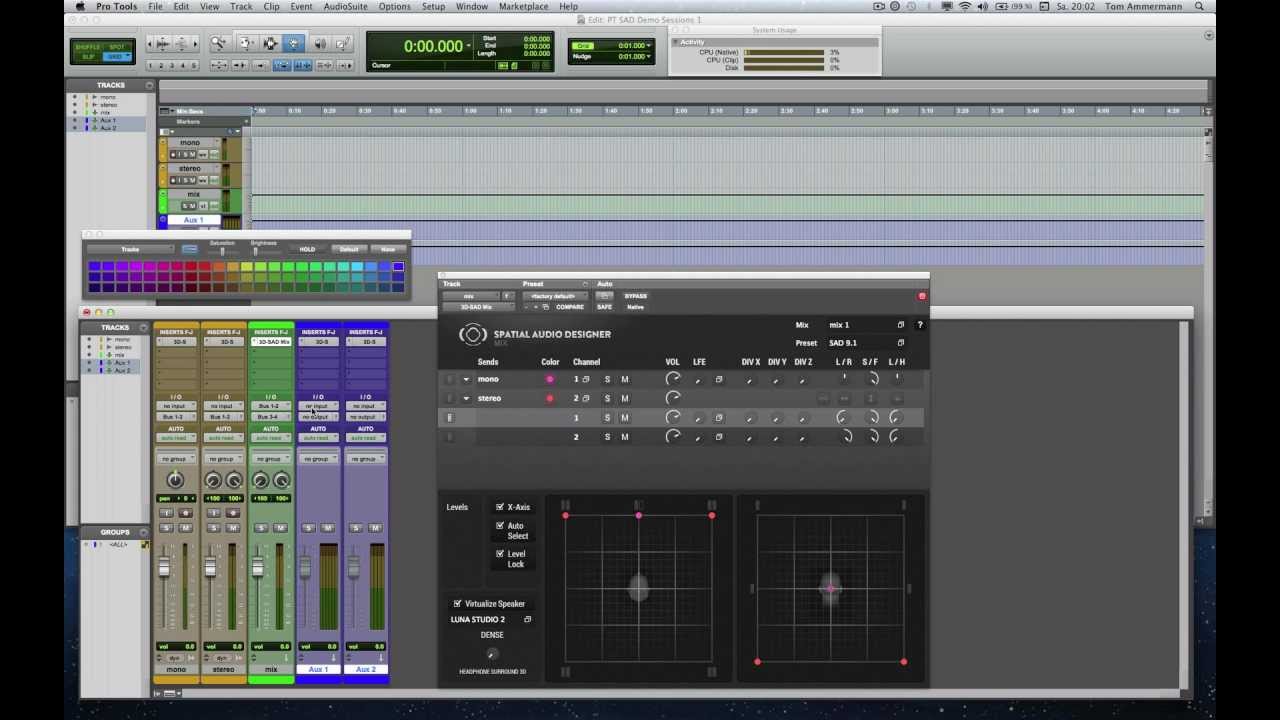The height and width of the screenshot is (720, 1280).
Task: Open the mix strip no group selector
Action: (270, 459)
